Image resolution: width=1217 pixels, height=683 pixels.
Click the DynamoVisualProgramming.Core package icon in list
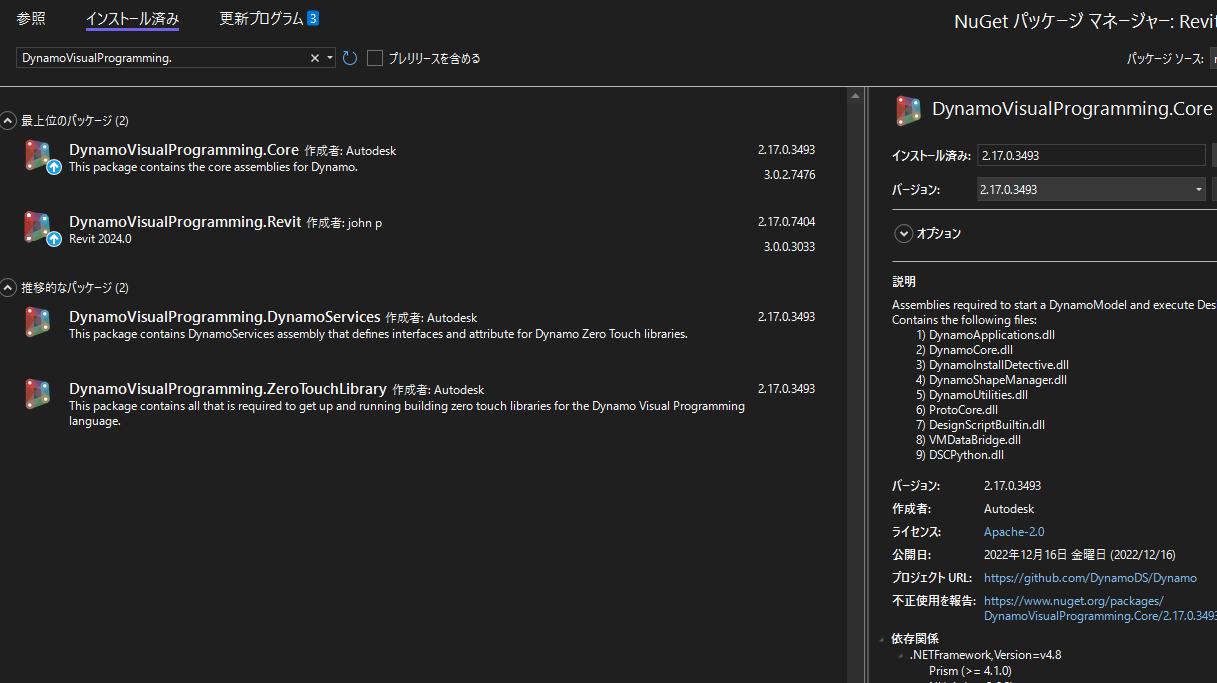pos(37,157)
